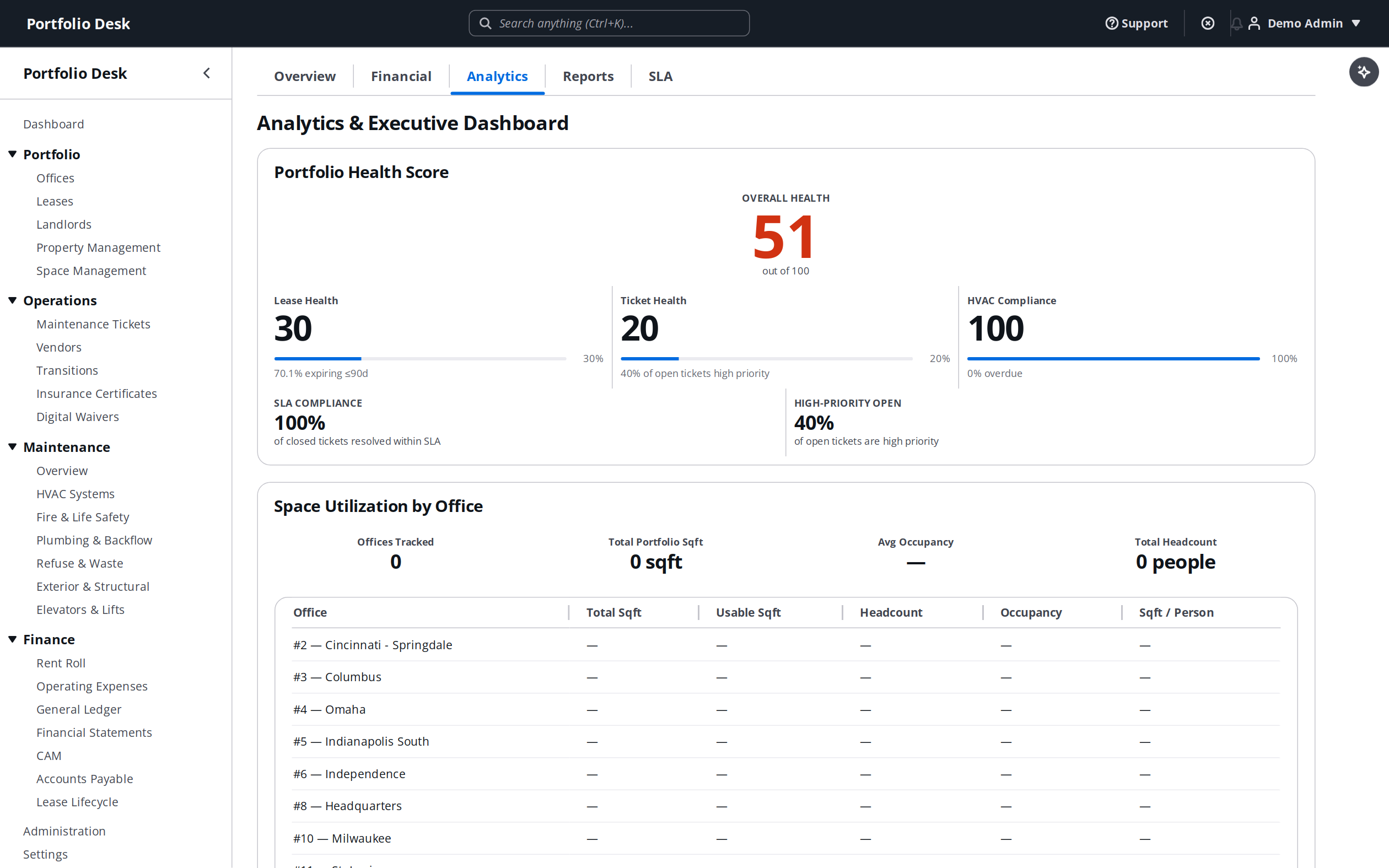
Task: Open Leases in the sidebar
Action: tap(55, 201)
